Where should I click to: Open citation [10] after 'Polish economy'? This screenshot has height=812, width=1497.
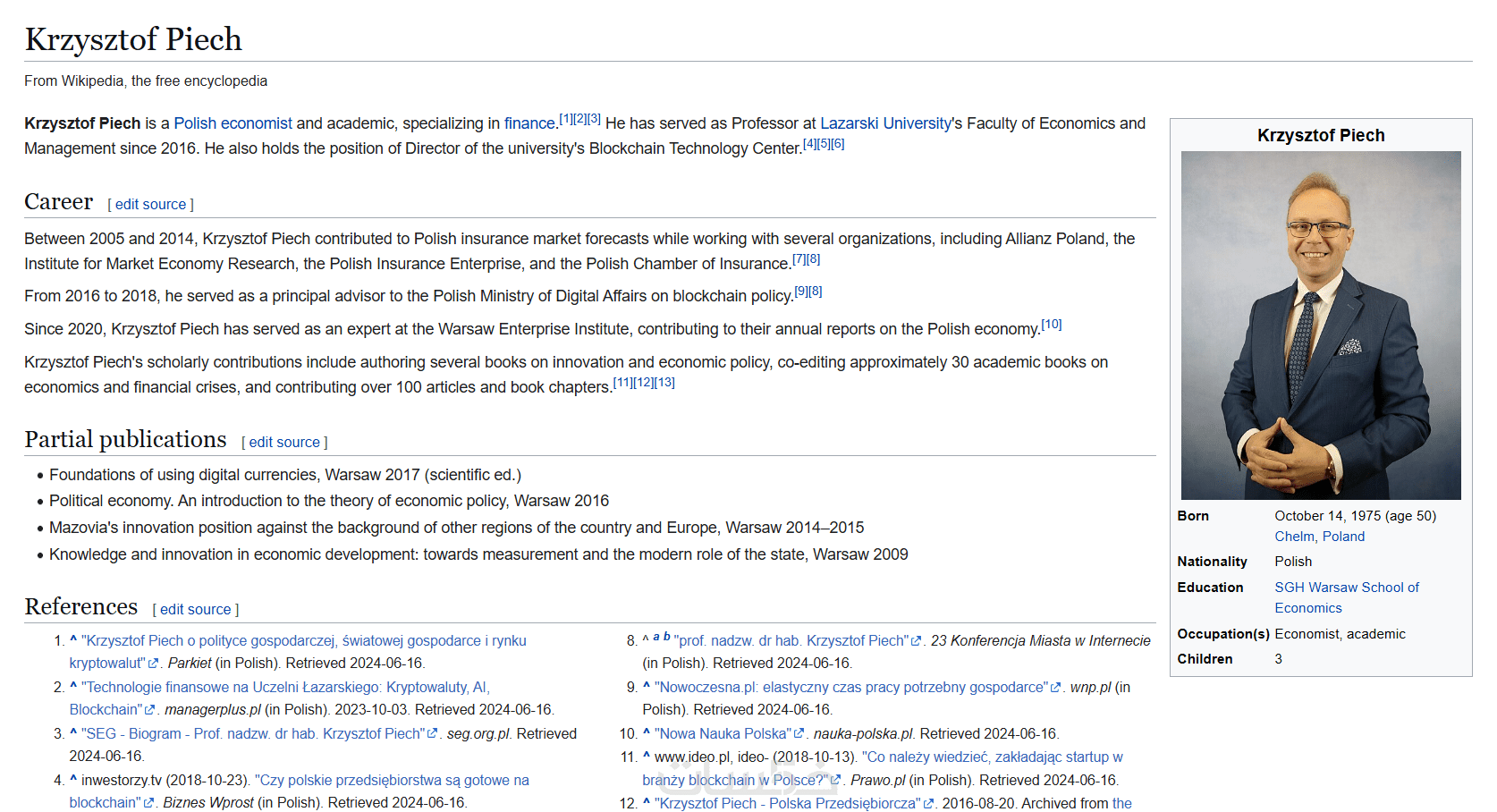tap(1052, 325)
